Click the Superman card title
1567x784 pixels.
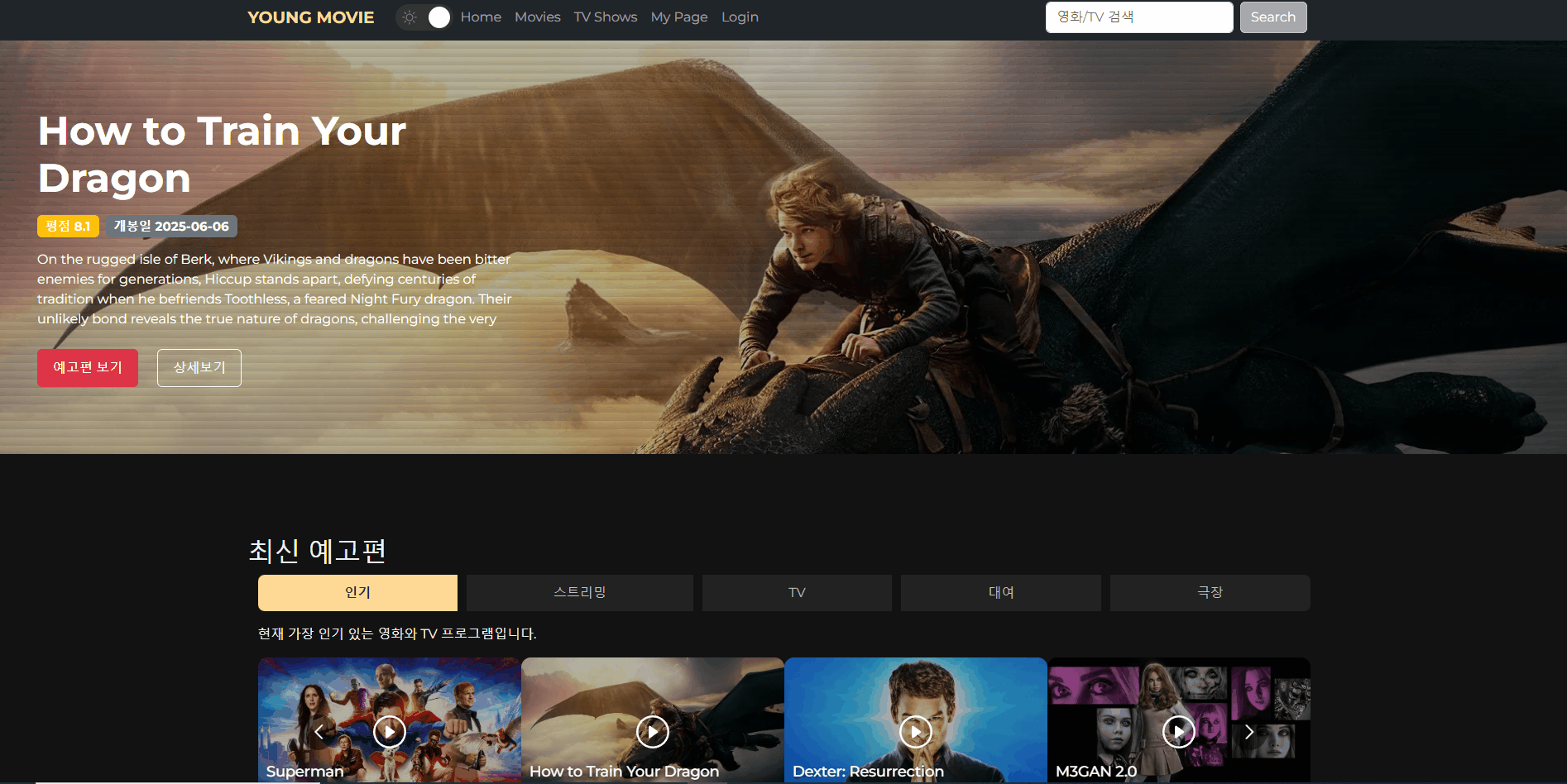(304, 772)
